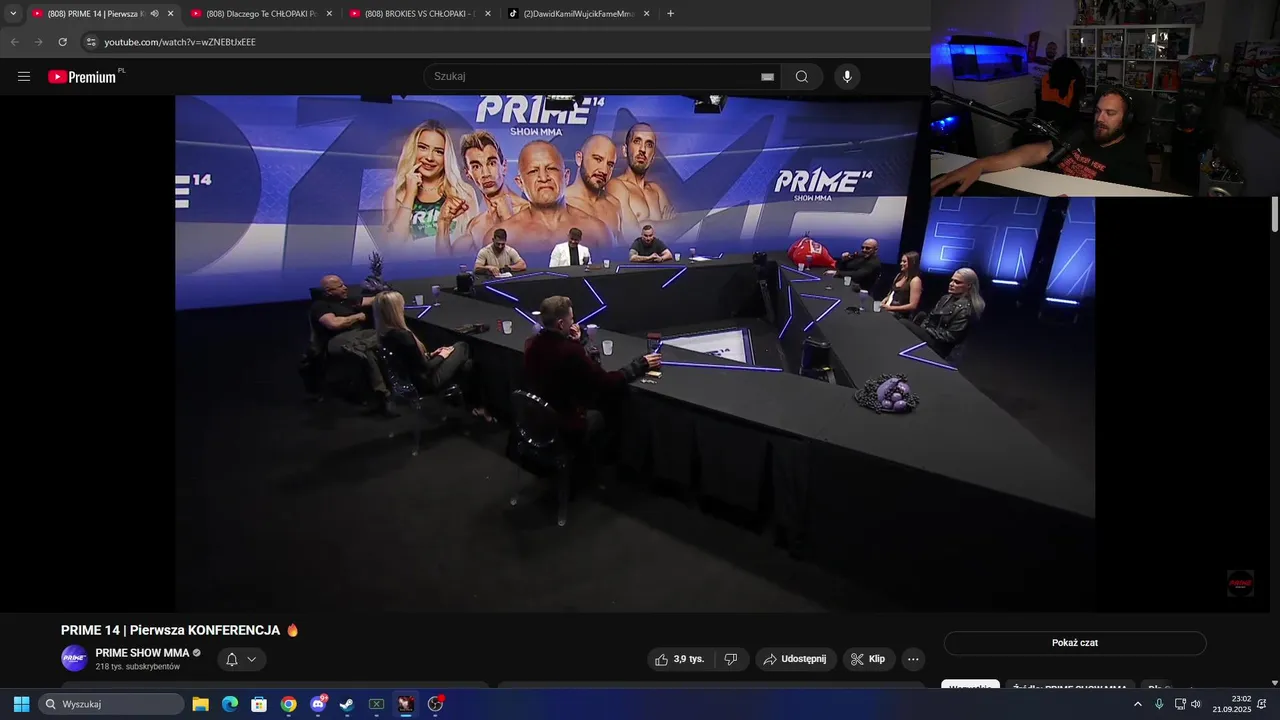Reload the YouTube page
The height and width of the screenshot is (720, 1280).
(62, 42)
